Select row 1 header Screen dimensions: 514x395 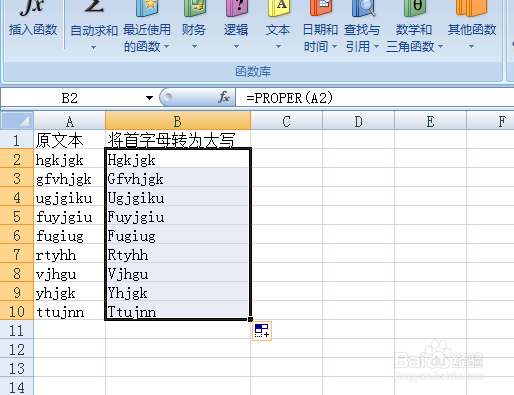tap(17, 140)
